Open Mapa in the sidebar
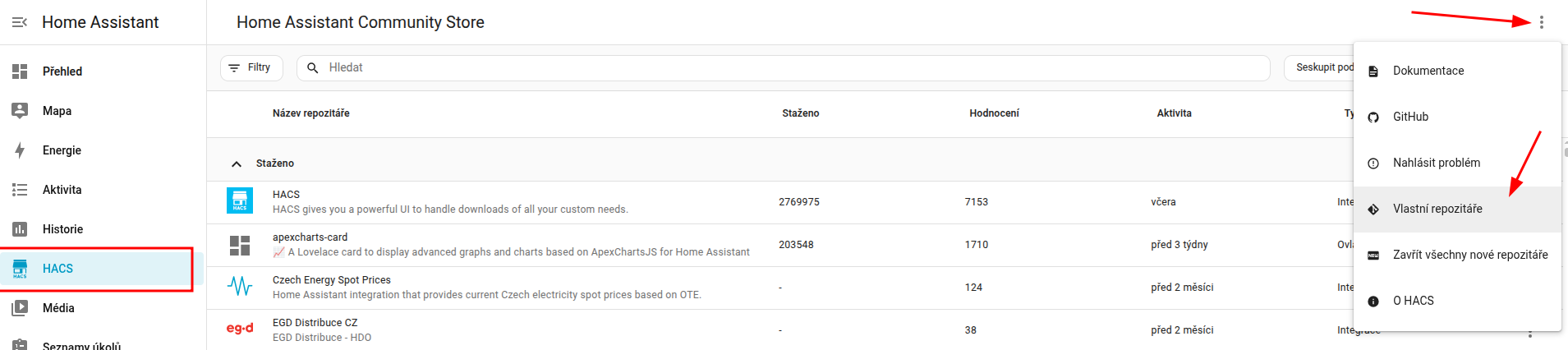1568x350 pixels. 57,111
